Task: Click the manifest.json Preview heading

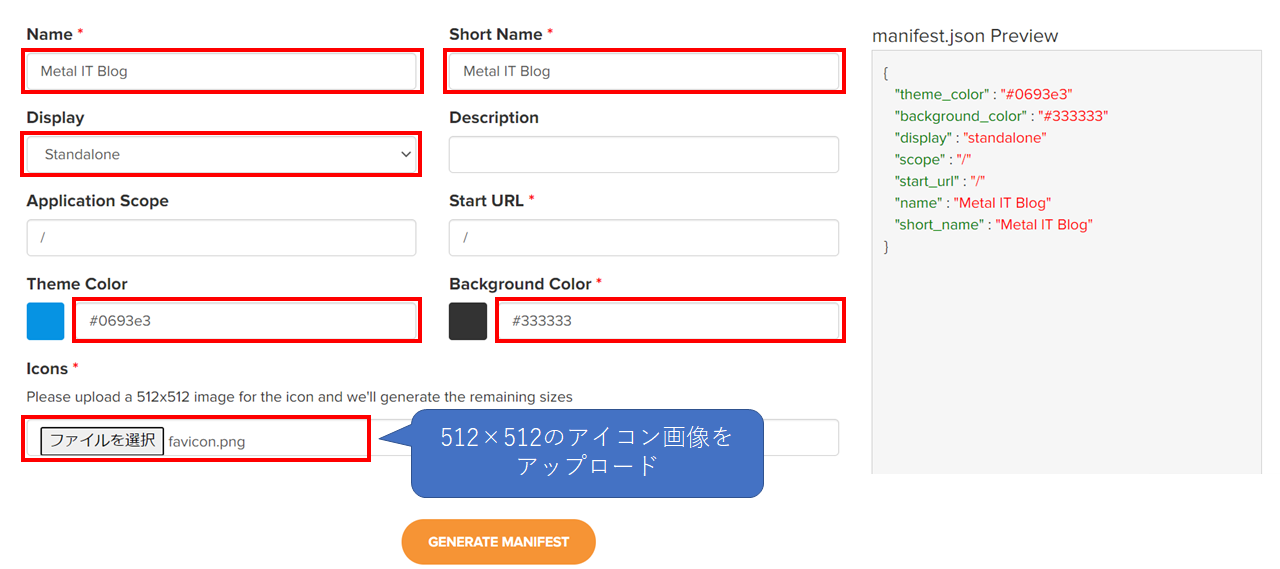Action: (x=965, y=36)
